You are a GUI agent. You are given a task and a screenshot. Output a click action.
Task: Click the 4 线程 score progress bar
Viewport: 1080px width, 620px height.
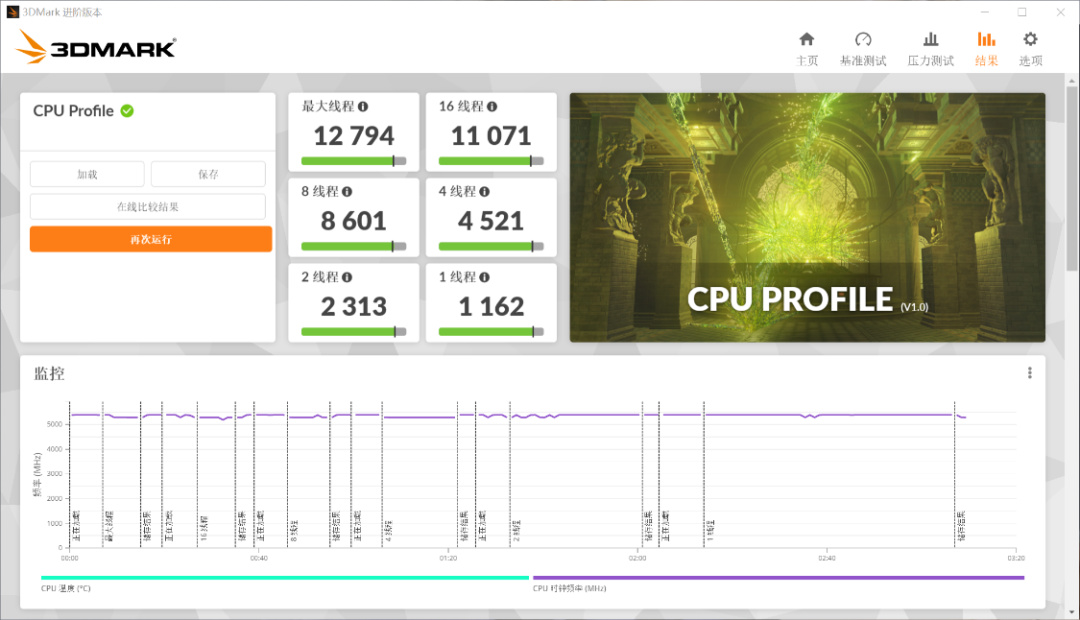[491, 247]
